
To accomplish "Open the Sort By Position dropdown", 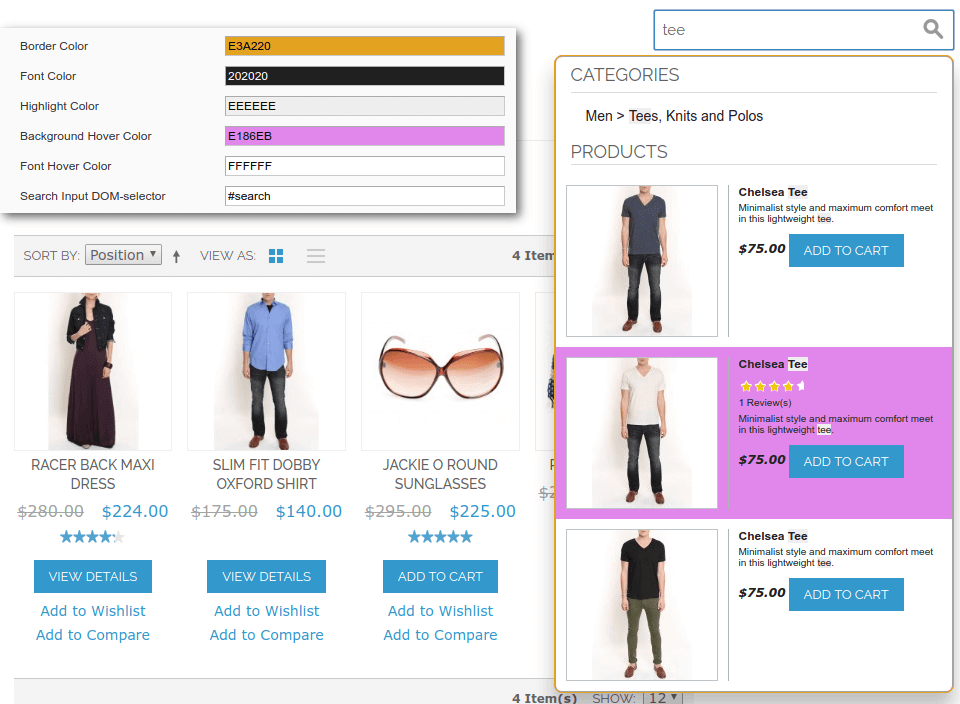I will click(123, 255).
